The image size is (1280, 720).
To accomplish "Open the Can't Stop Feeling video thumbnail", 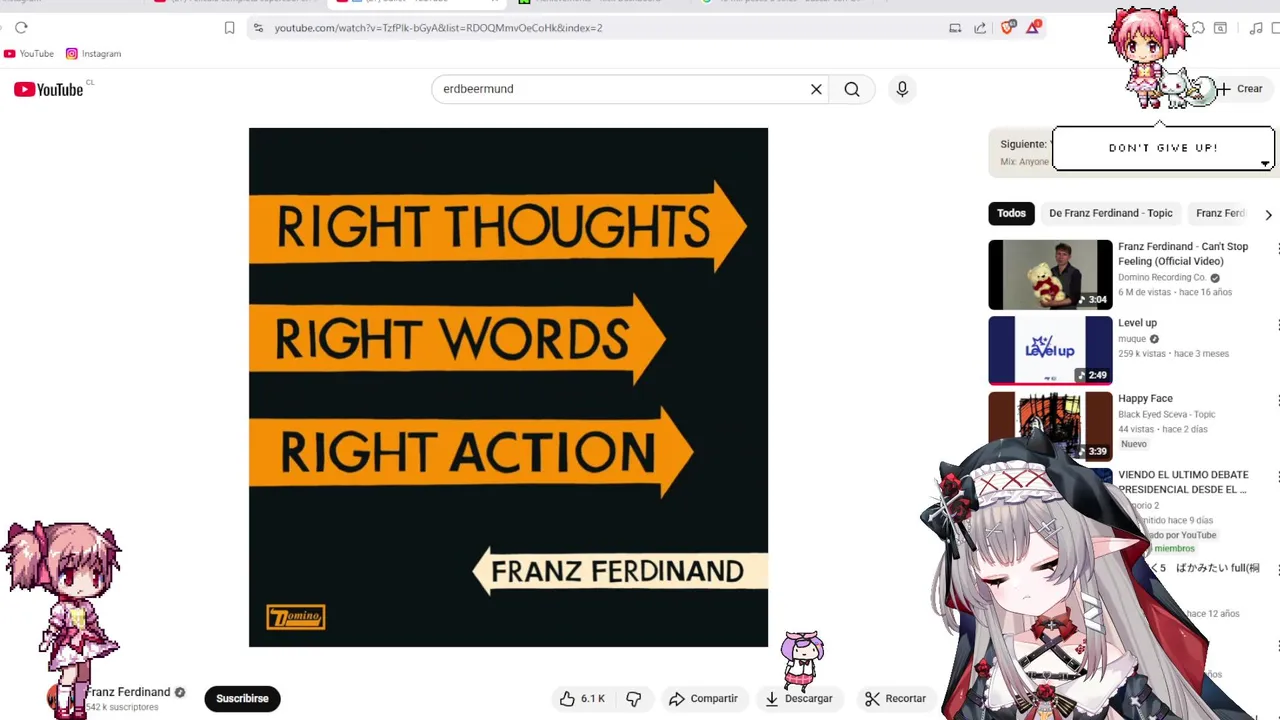I will pos(1050,275).
